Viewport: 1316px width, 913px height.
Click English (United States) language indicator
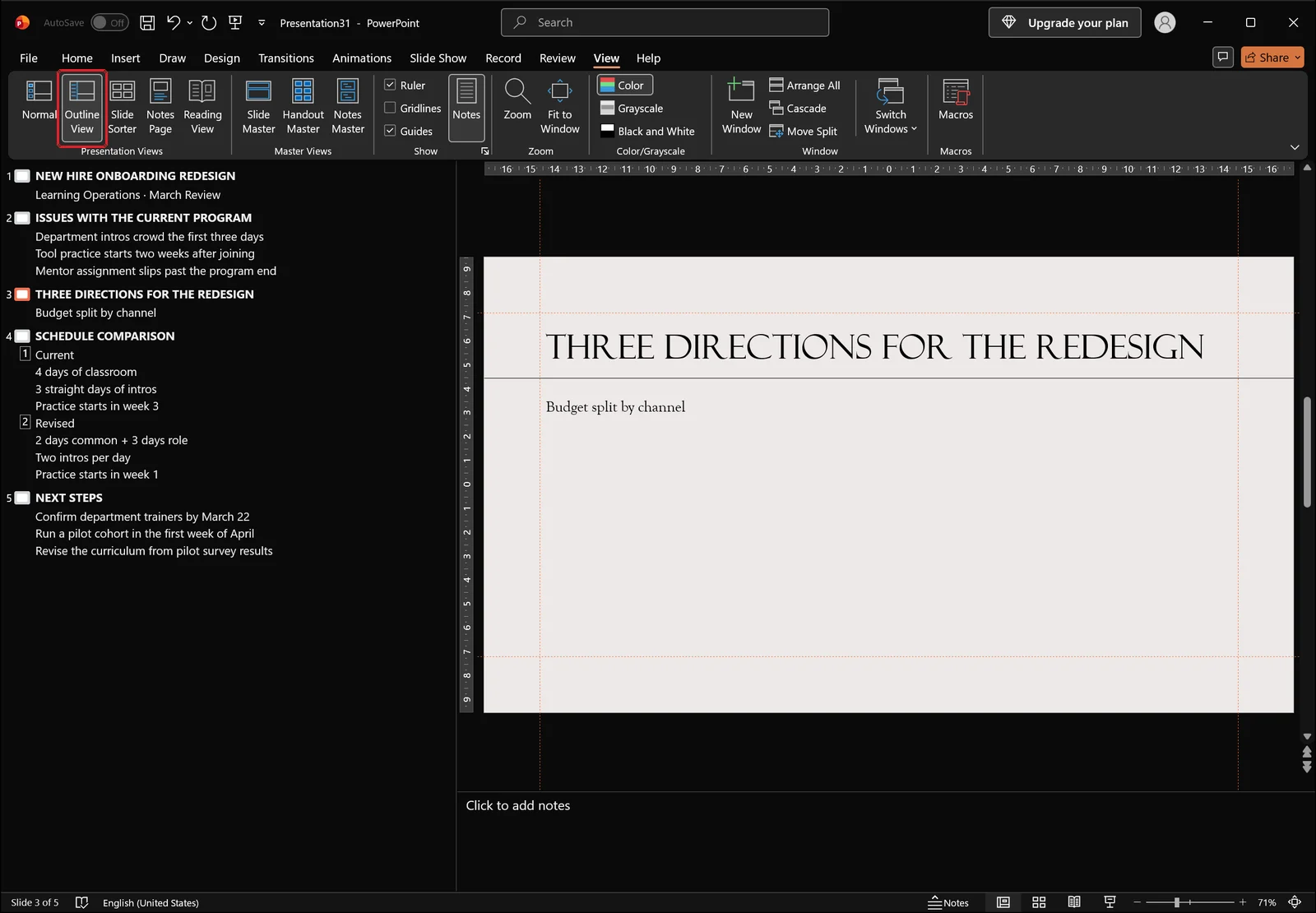point(151,902)
